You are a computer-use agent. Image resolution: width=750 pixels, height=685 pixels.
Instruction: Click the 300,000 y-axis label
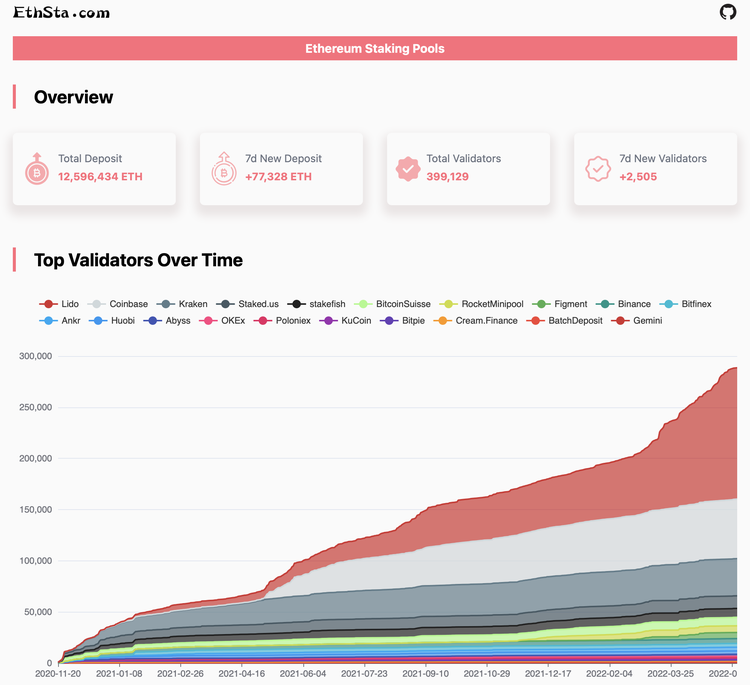point(35,356)
